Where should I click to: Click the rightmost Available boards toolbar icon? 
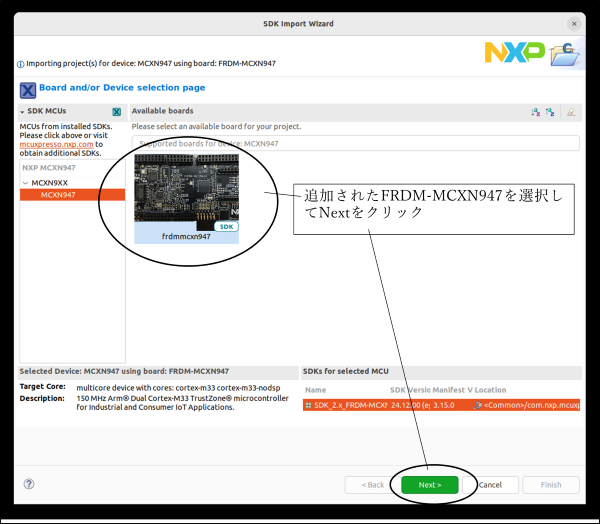point(571,112)
